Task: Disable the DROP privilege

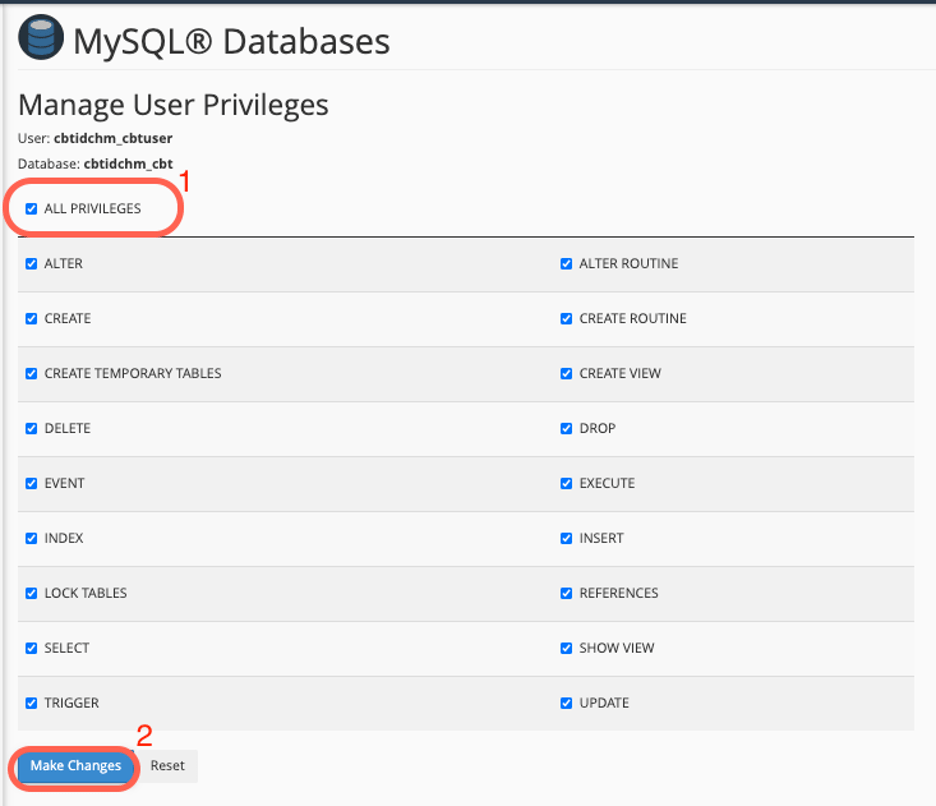Action: [x=567, y=428]
